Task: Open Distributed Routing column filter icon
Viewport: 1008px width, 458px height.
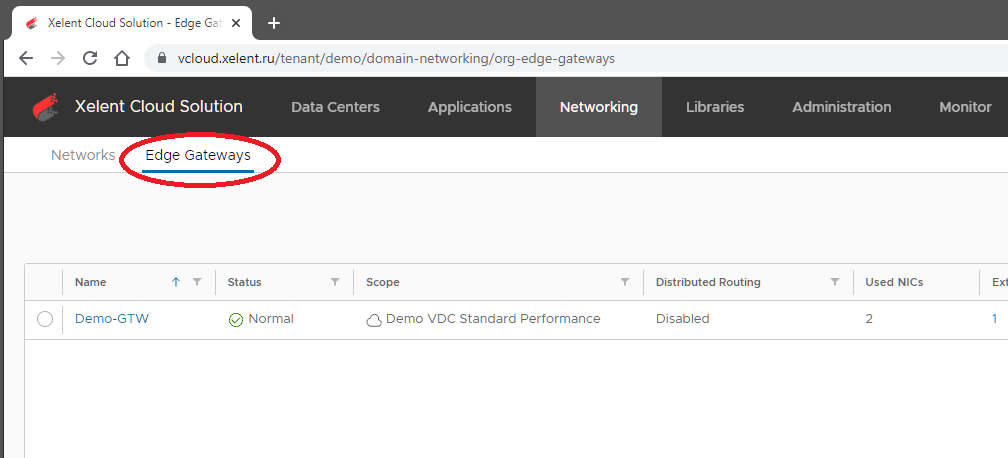Action: [x=835, y=282]
